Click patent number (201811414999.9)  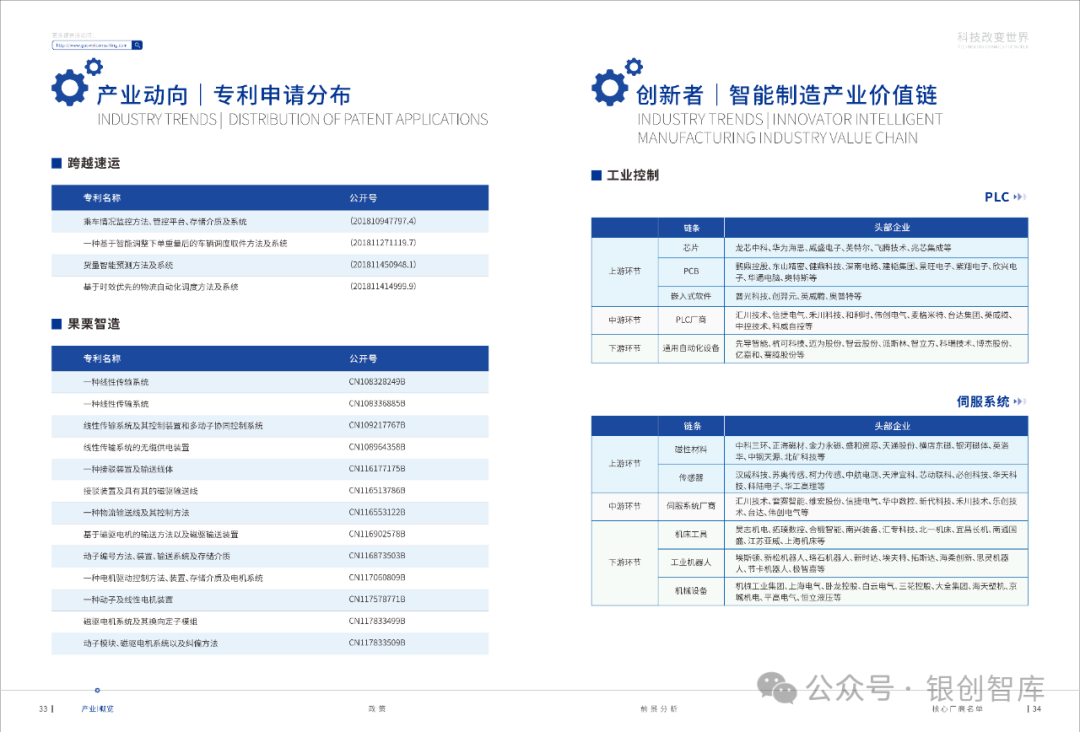coord(383,286)
